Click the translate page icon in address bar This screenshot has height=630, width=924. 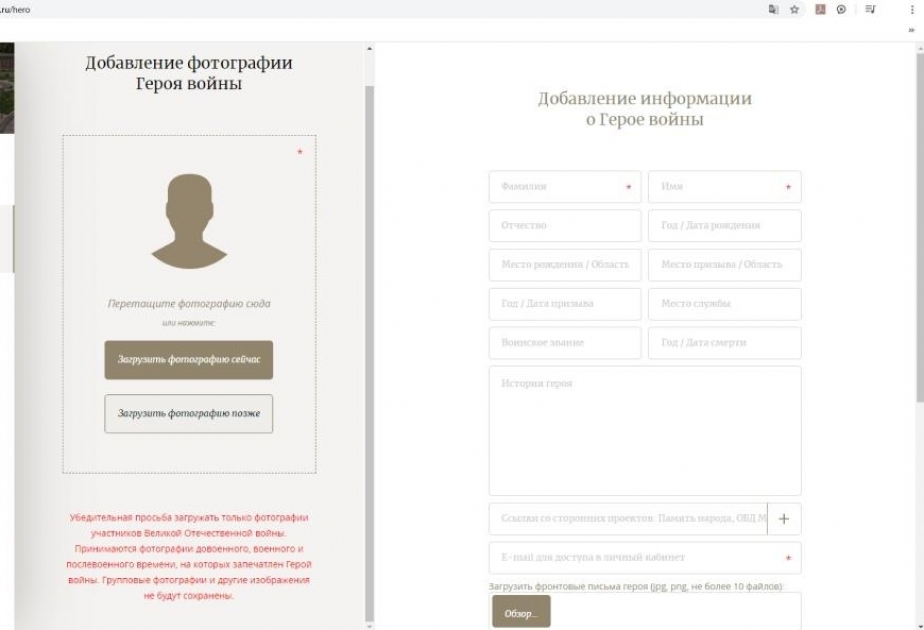click(x=773, y=9)
